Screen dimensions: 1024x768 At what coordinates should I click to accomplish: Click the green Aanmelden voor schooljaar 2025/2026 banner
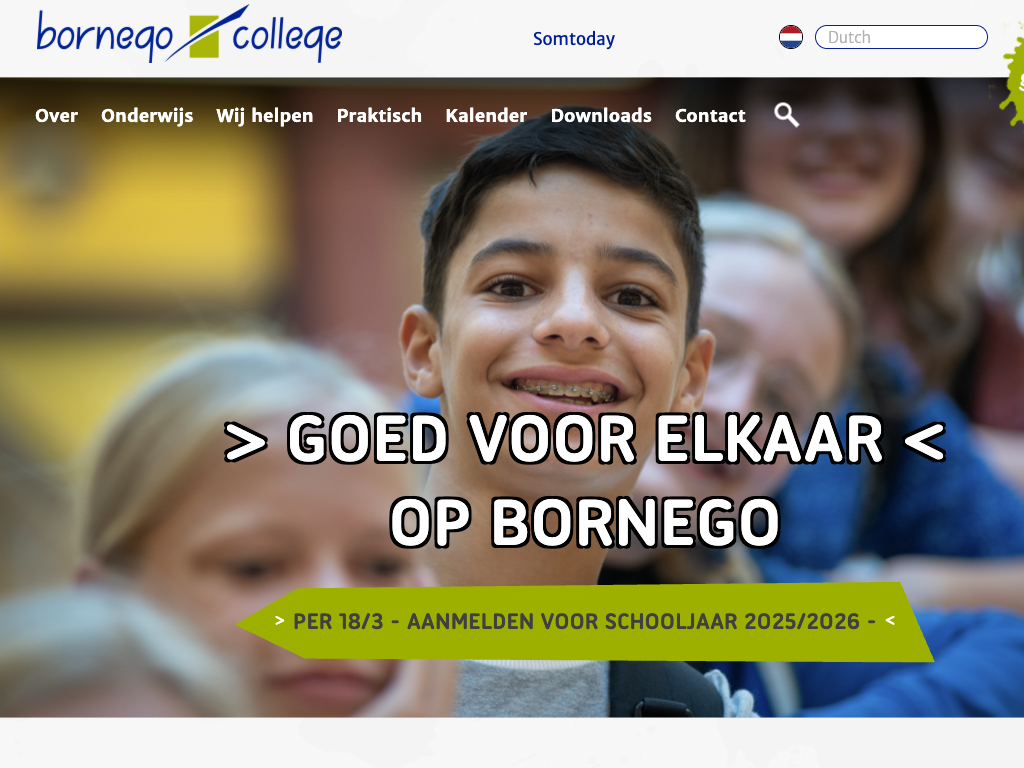coord(584,622)
